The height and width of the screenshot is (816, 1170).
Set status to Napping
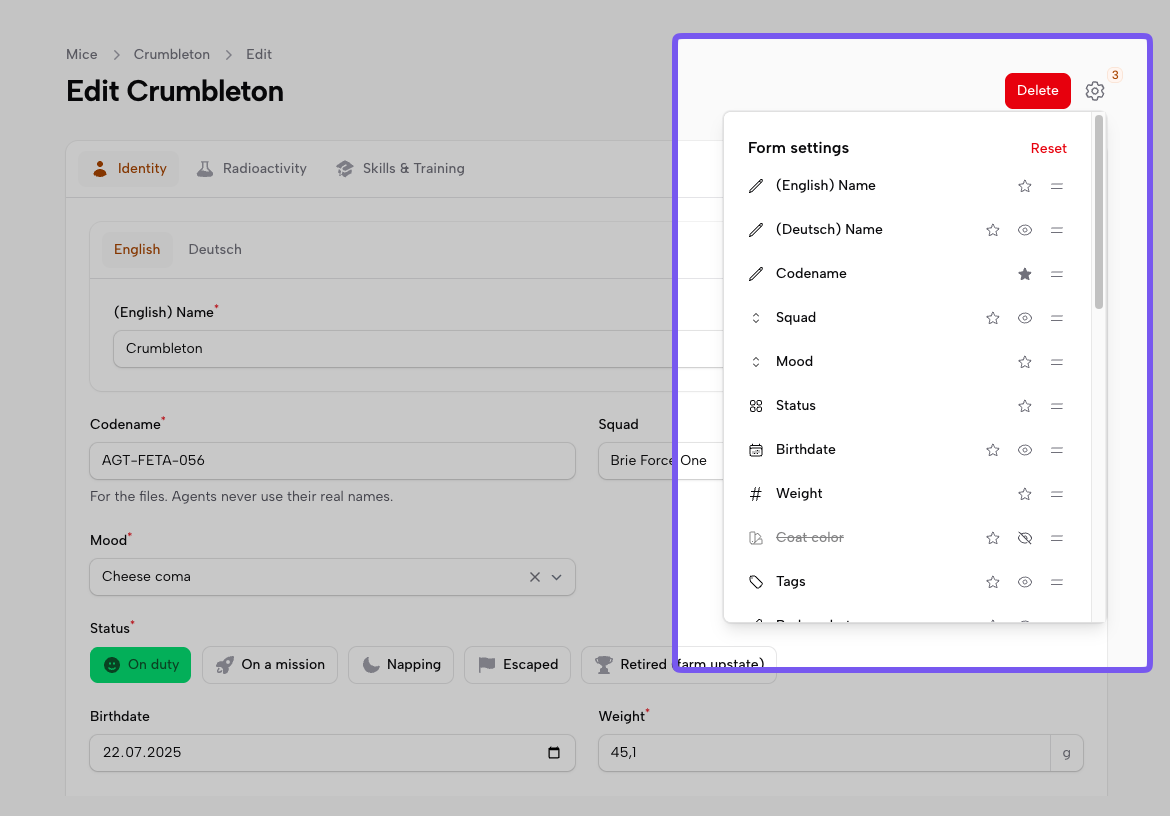click(x=401, y=665)
